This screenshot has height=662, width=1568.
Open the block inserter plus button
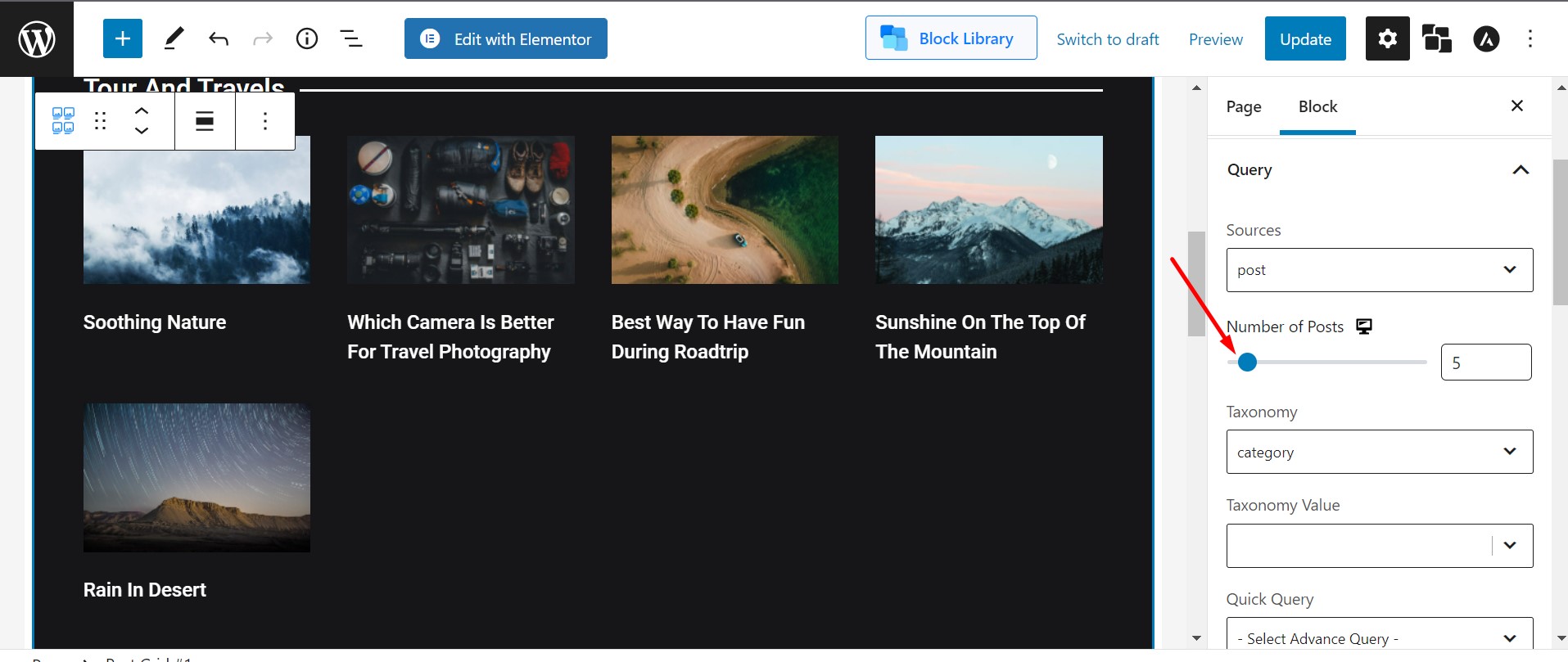point(123,38)
